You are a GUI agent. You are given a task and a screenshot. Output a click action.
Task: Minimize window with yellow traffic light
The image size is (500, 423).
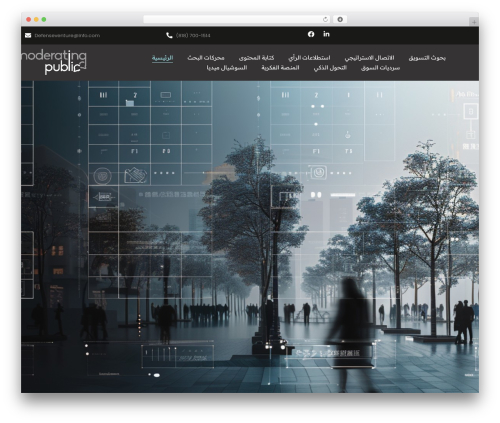(x=36, y=20)
